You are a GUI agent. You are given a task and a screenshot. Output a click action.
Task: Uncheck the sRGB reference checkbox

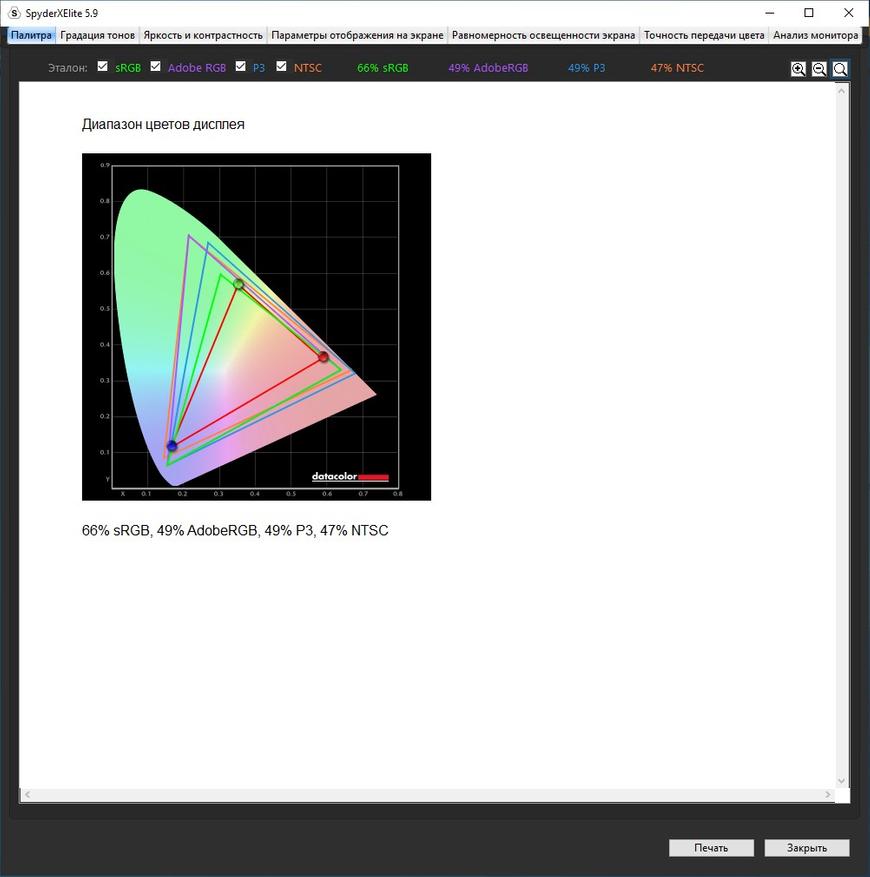click(x=102, y=67)
